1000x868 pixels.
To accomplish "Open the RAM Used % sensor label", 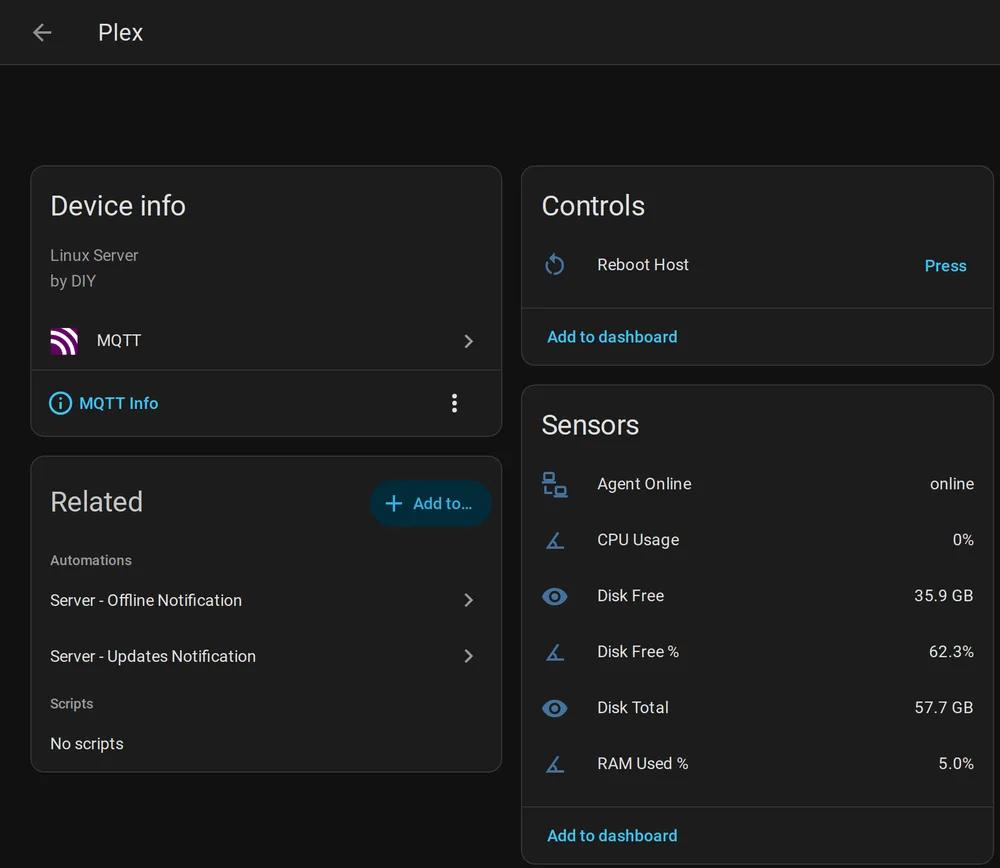I will 643,763.
